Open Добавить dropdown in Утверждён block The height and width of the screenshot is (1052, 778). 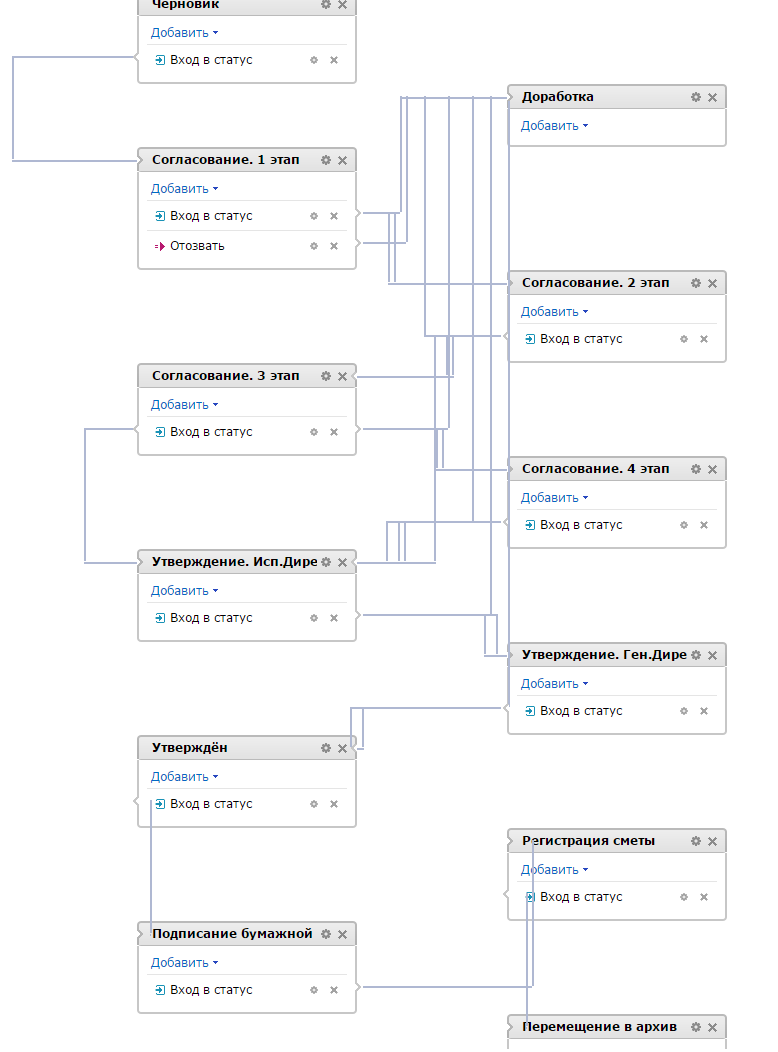click(x=184, y=777)
